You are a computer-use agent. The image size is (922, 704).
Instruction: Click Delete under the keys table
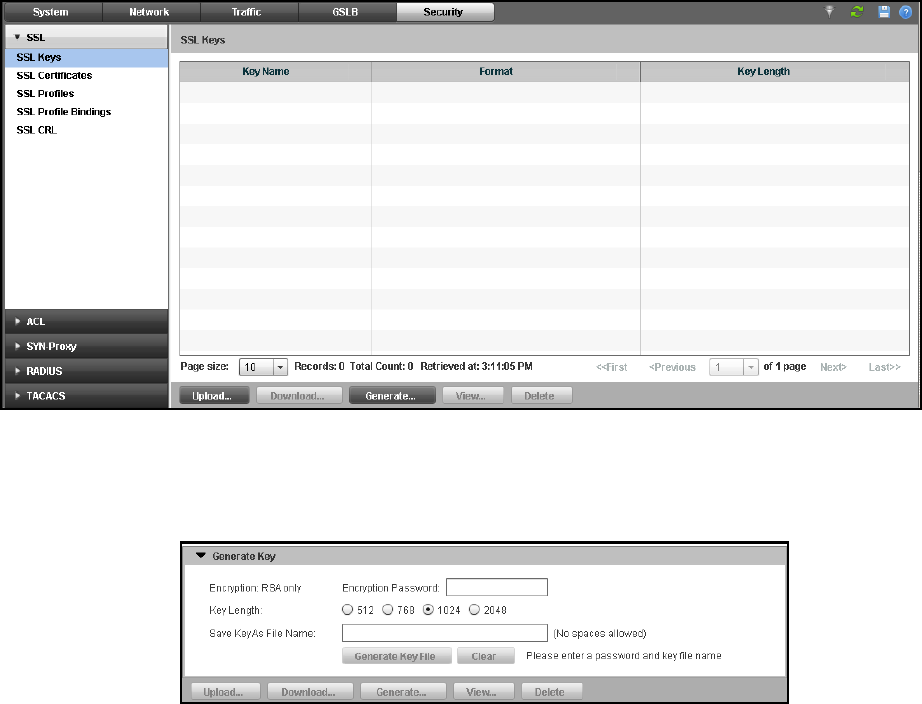(542, 396)
